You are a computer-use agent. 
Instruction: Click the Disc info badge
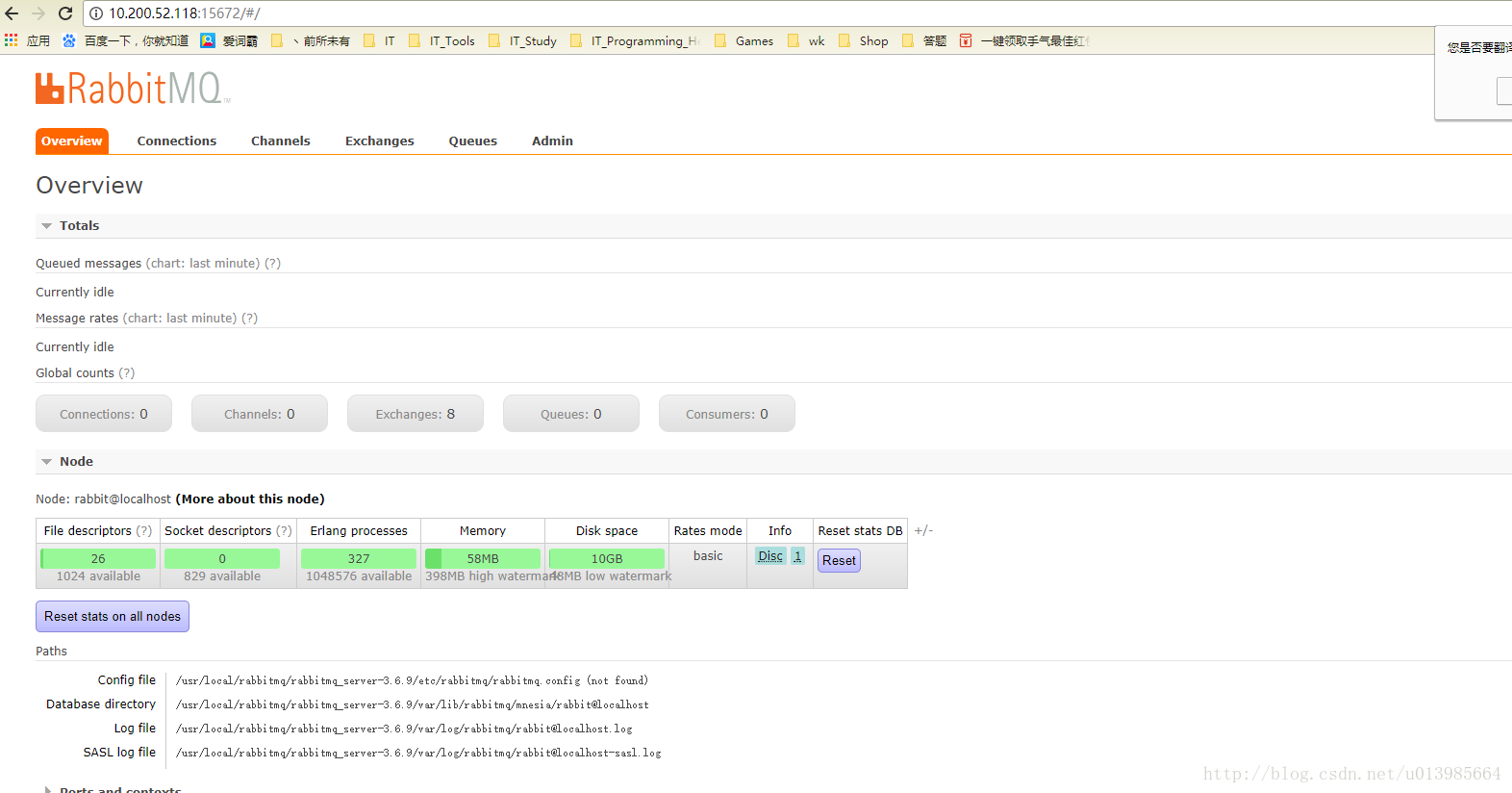coord(770,556)
